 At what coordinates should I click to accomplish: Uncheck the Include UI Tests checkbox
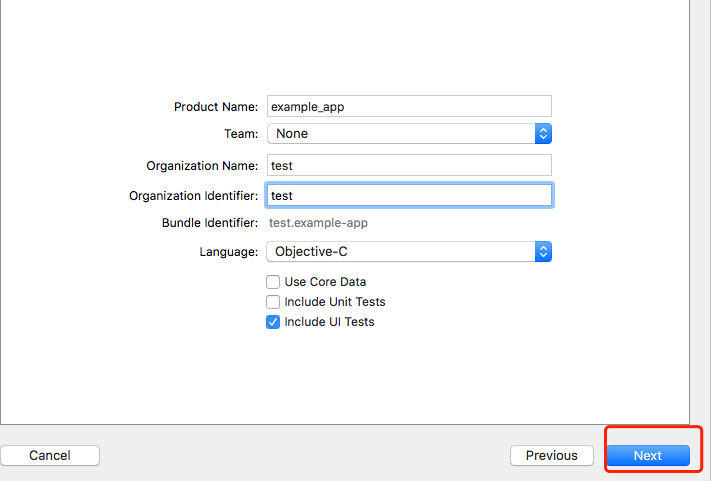point(273,322)
